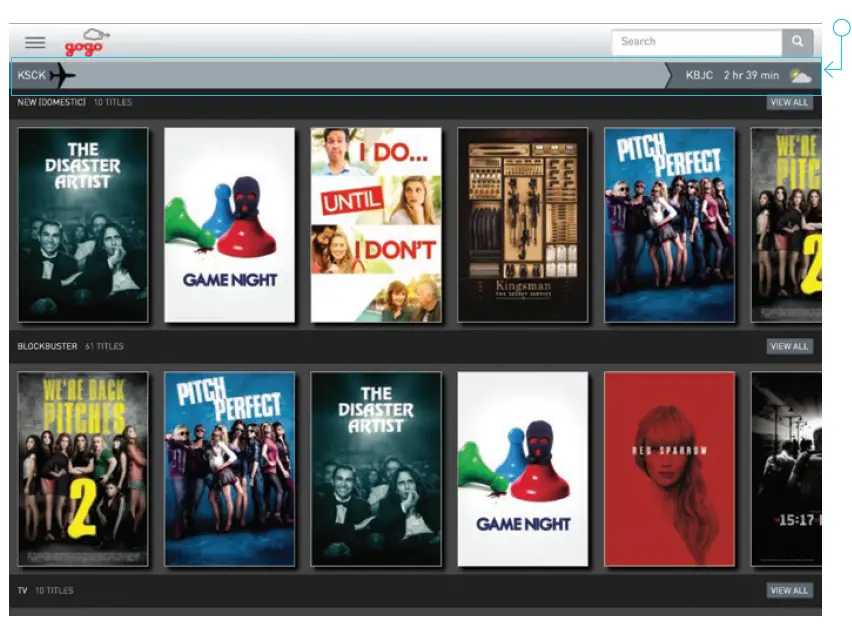
Task: View all Blockbuster titles
Action: pos(790,346)
